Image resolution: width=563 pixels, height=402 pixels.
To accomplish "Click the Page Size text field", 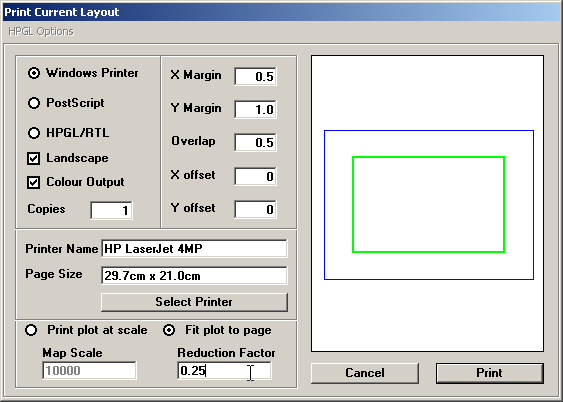I will (194, 275).
